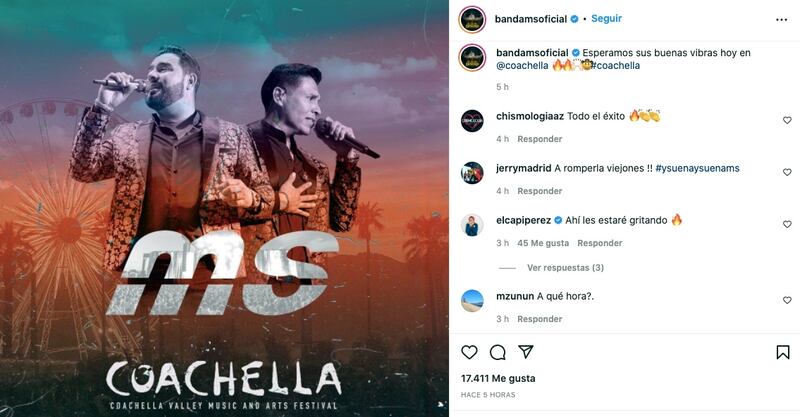Like elcapiperez's comment heart
800x417 pixels.
(787, 225)
